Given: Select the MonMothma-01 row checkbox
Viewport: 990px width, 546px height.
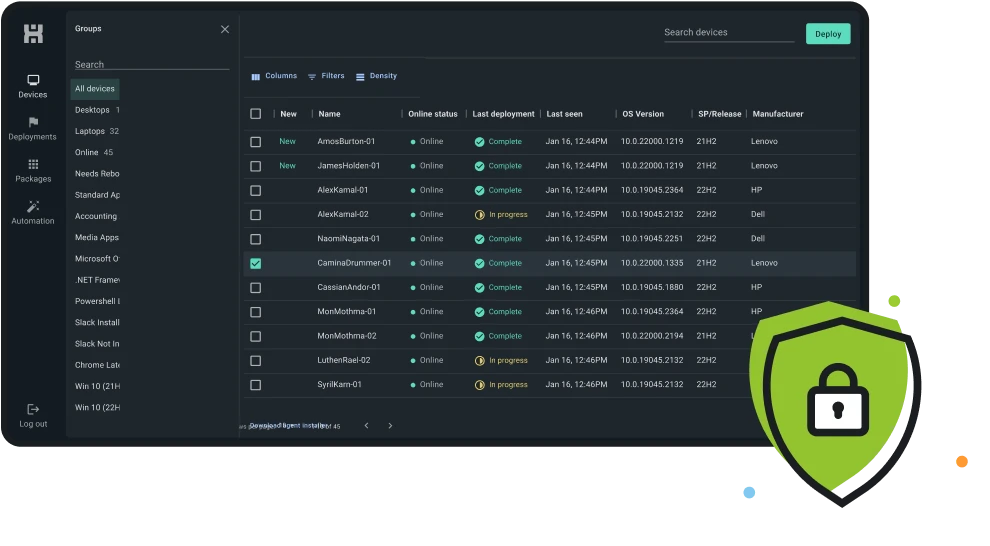Looking at the screenshot, I should pos(256,312).
